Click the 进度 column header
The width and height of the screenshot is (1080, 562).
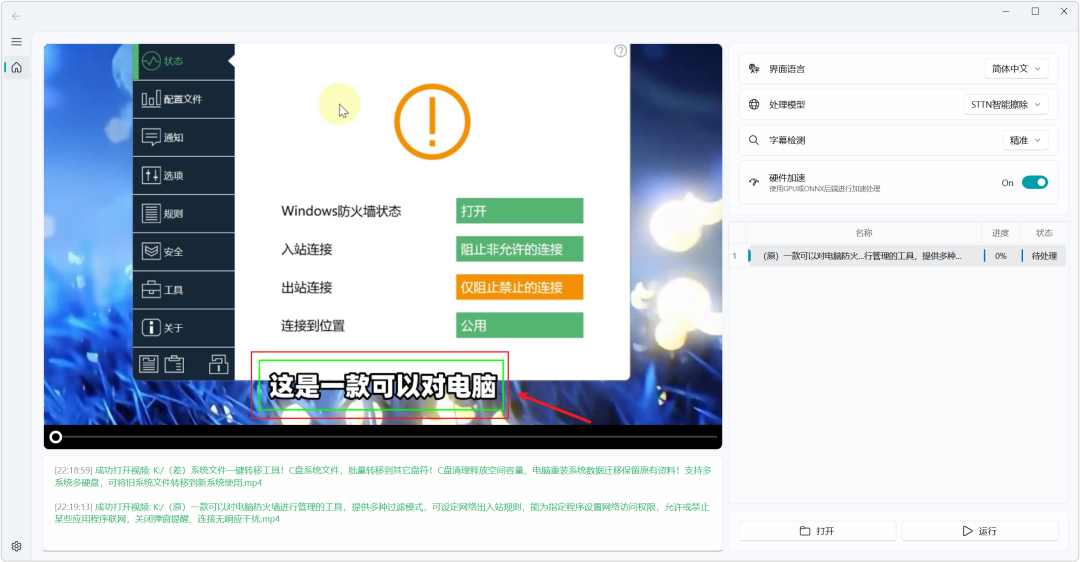1000,233
